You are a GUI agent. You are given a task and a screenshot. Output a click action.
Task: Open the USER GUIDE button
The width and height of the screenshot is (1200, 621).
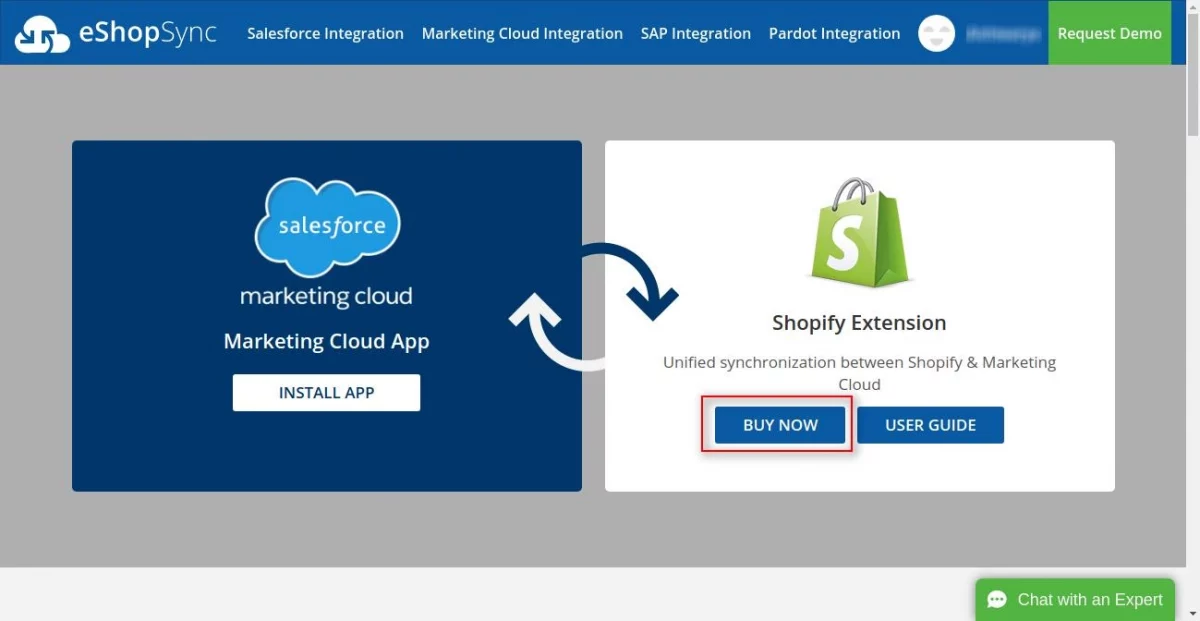930,425
